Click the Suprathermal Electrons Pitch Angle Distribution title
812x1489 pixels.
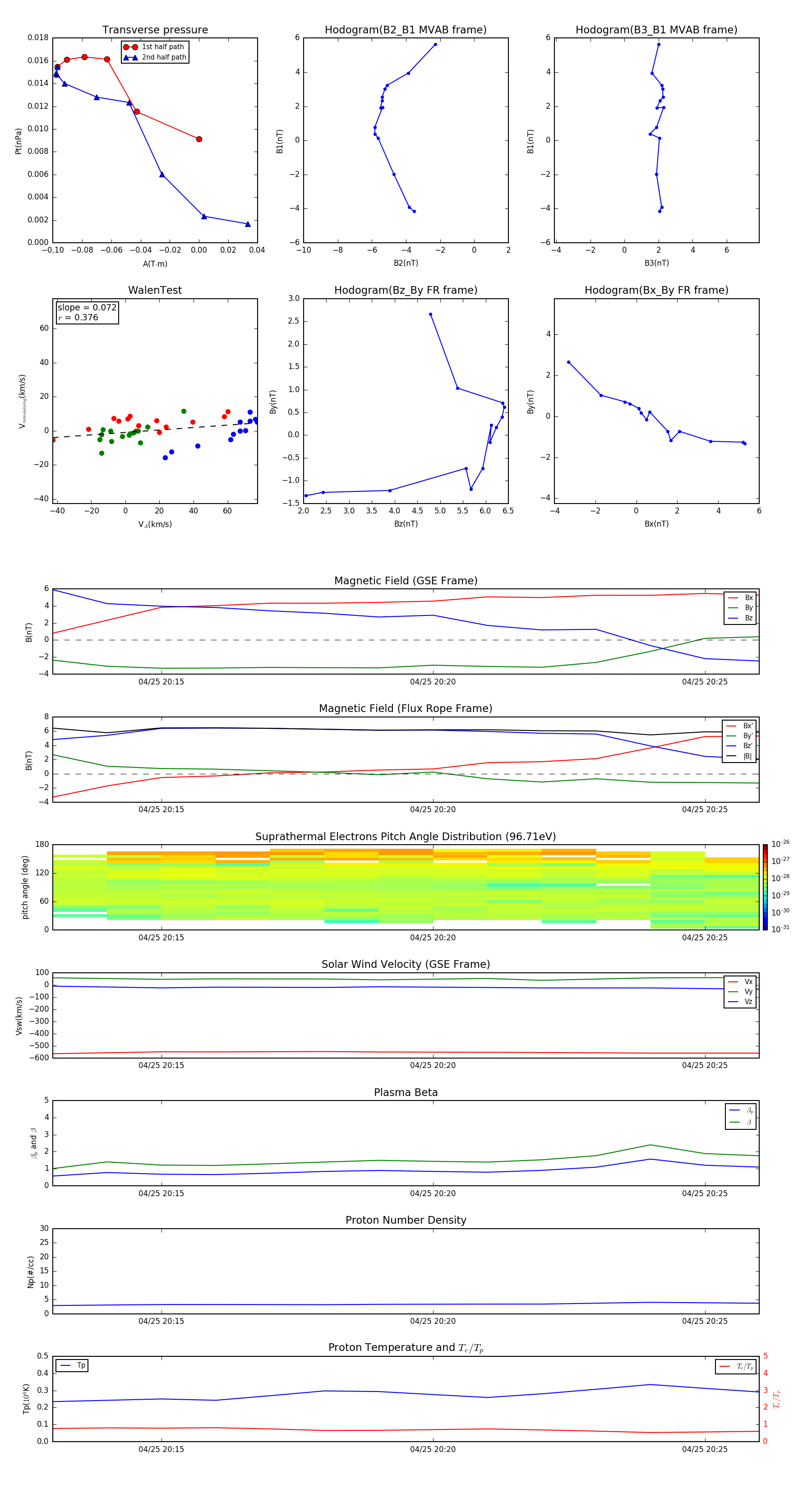406,837
